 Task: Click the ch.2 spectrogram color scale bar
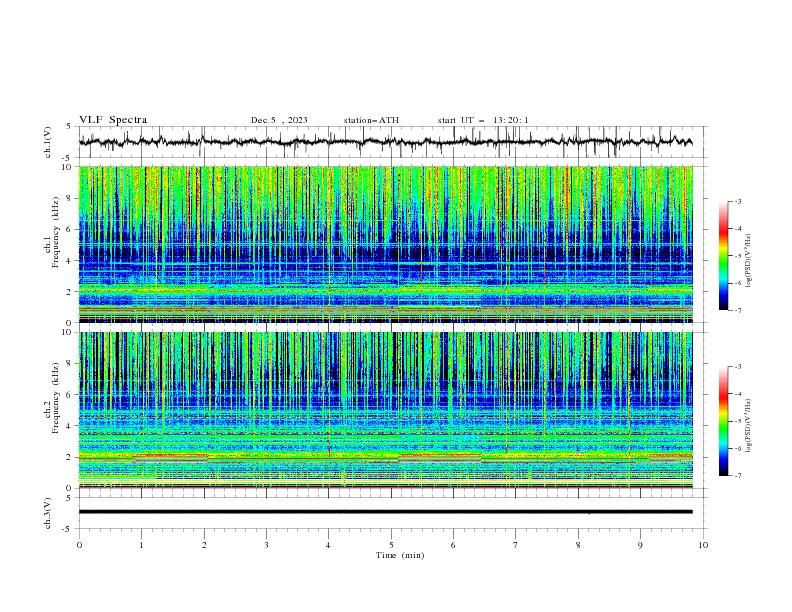click(x=724, y=421)
